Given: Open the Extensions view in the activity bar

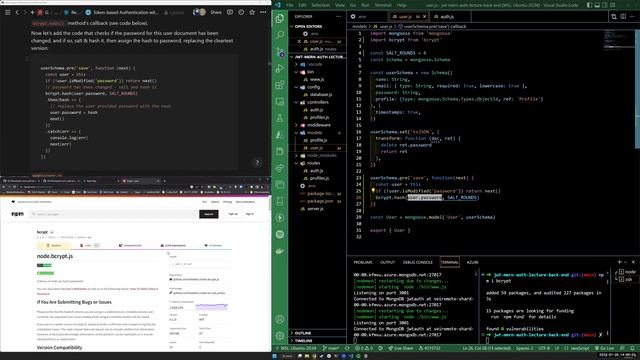Looking at the screenshot, I should pyautogui.click(x=280, y=85).
